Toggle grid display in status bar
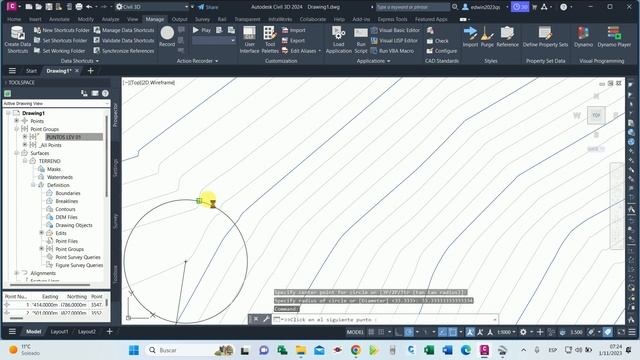Image resolution: width=640 pixels, height=360 pixels. pos(371,332)
